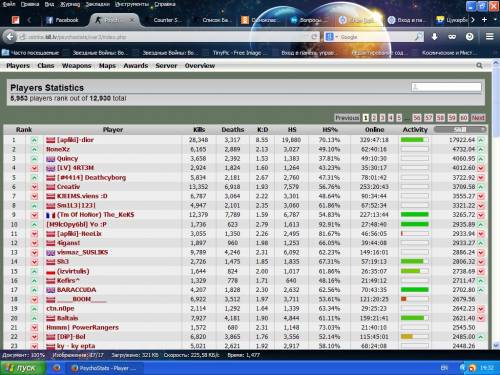
Task: Click the search magnifier icon on the stats page
Action: pyautogui.click(x=479, y=65)
